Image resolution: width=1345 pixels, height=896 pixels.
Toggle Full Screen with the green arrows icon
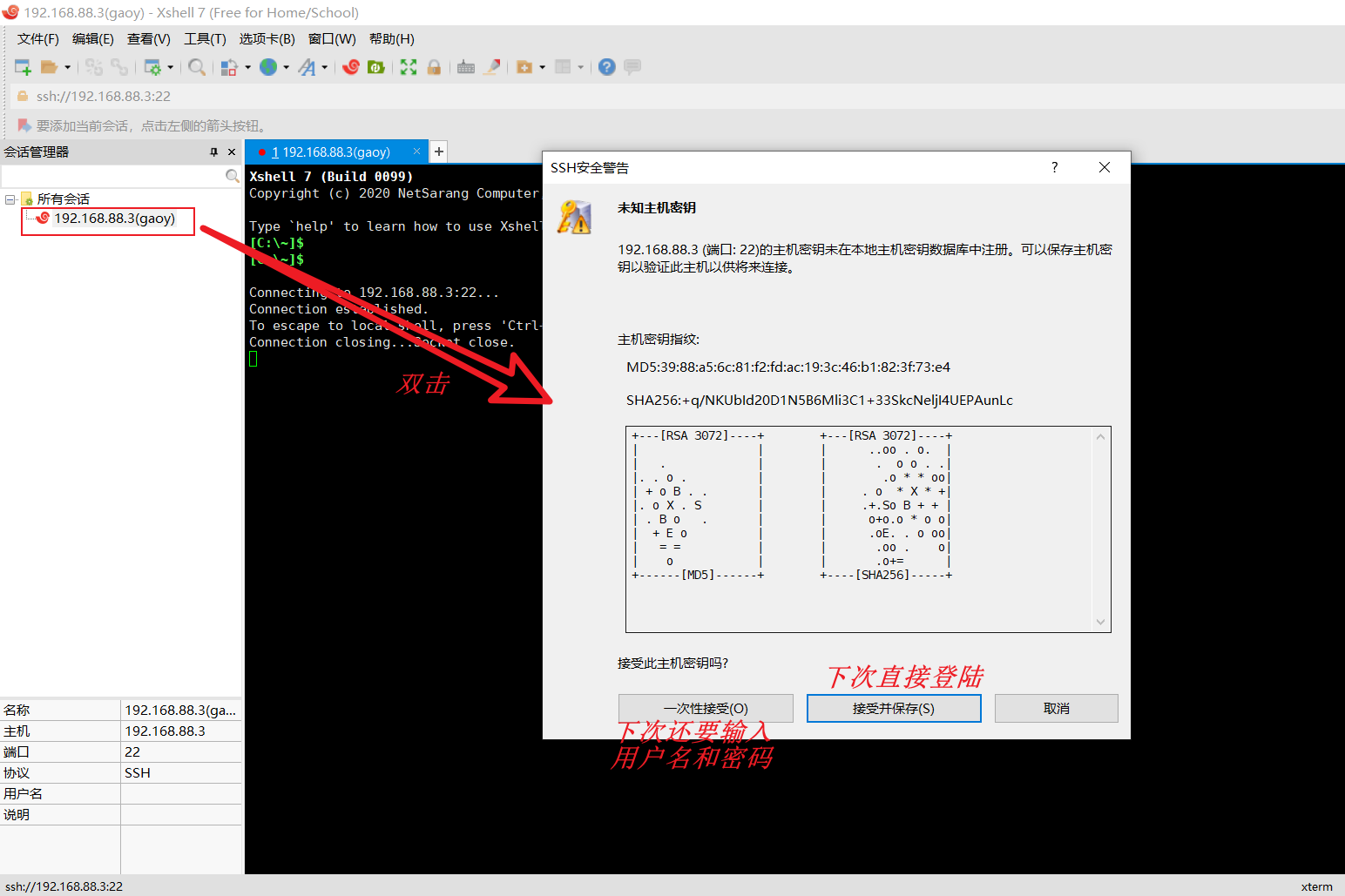tap(409, 67)
